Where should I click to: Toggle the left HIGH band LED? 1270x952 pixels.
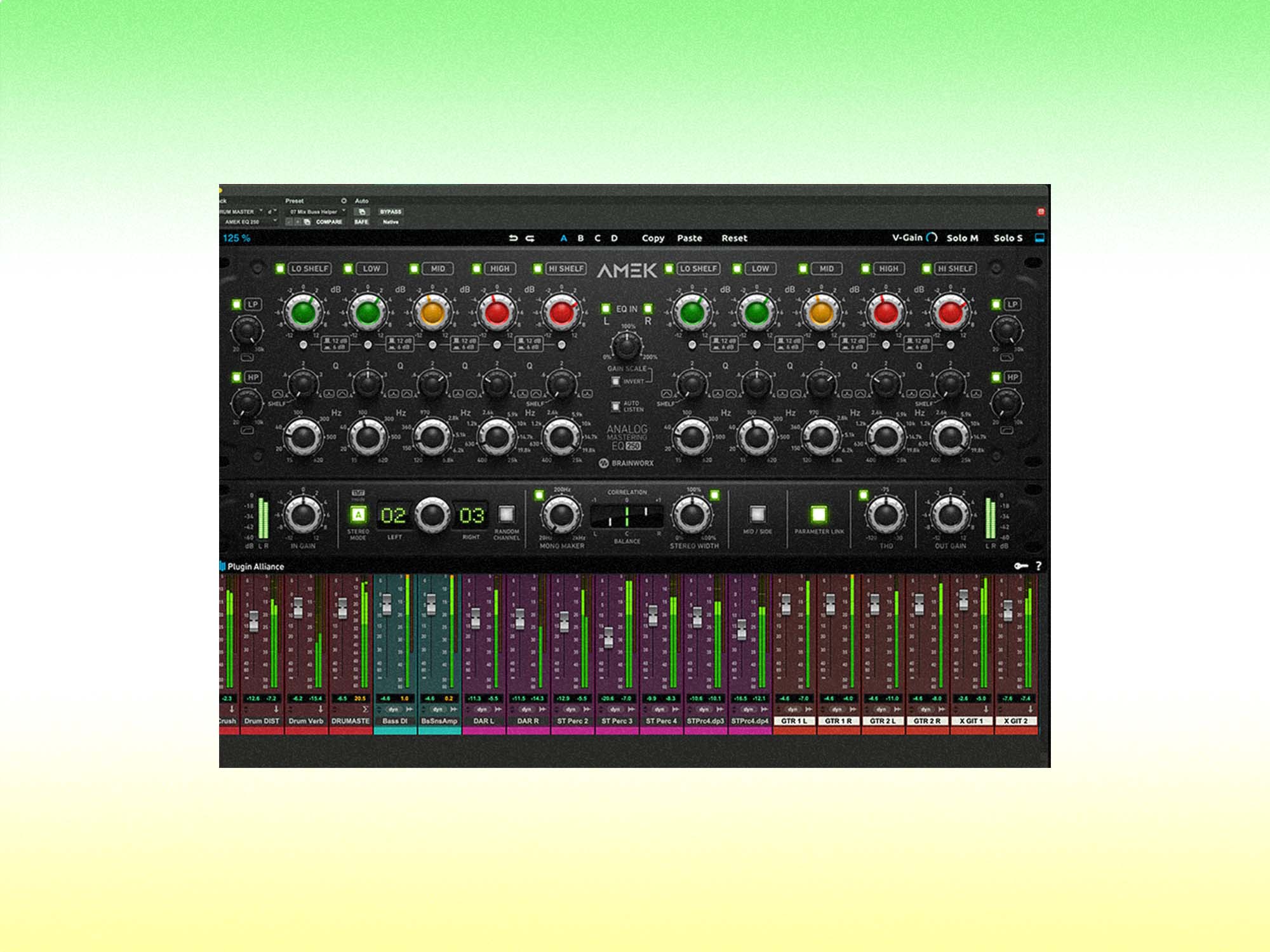click(476, 268)
